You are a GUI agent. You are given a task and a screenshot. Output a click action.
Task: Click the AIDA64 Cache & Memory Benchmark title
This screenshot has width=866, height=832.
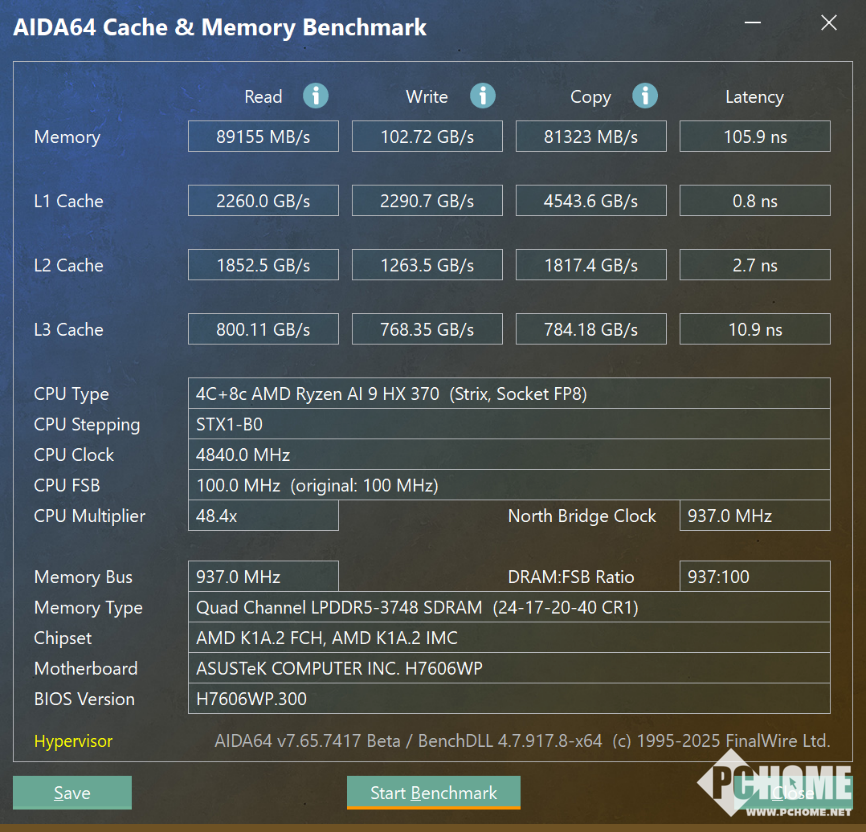tap(220, 28)
